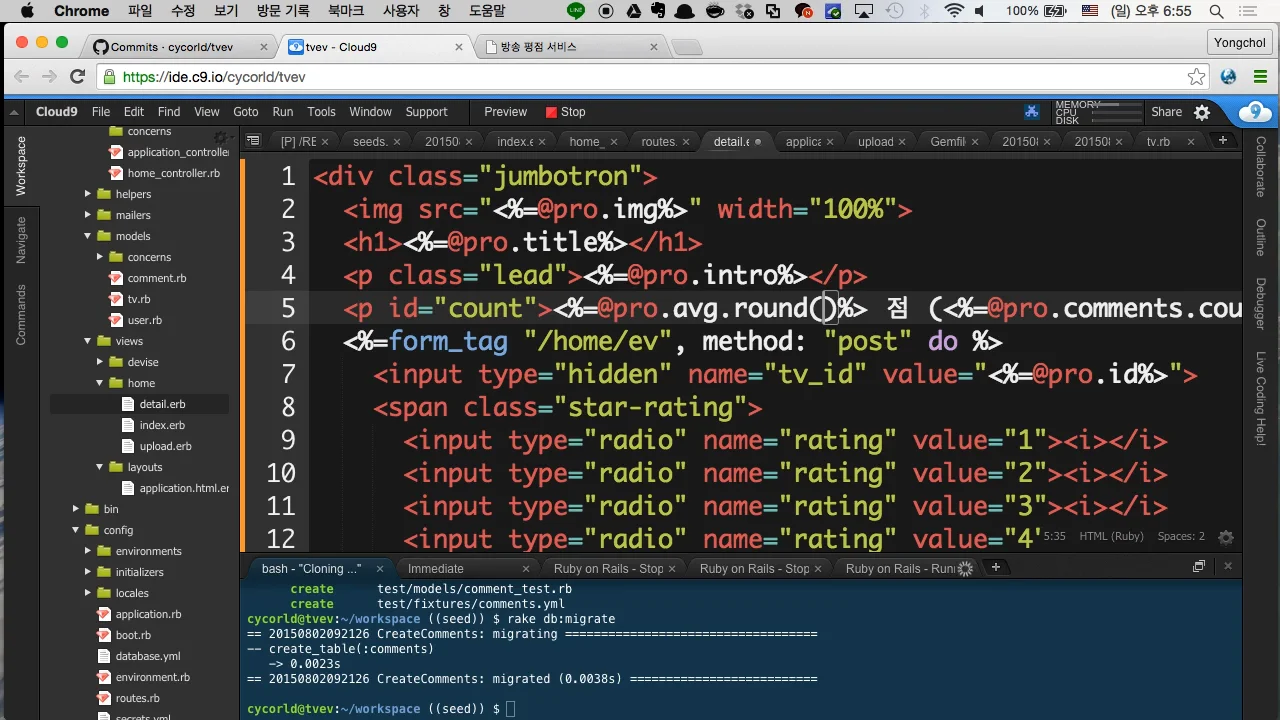Open the Navigate side panel
This screenshot has height=720, width=1280.
(x=20, y=240)
